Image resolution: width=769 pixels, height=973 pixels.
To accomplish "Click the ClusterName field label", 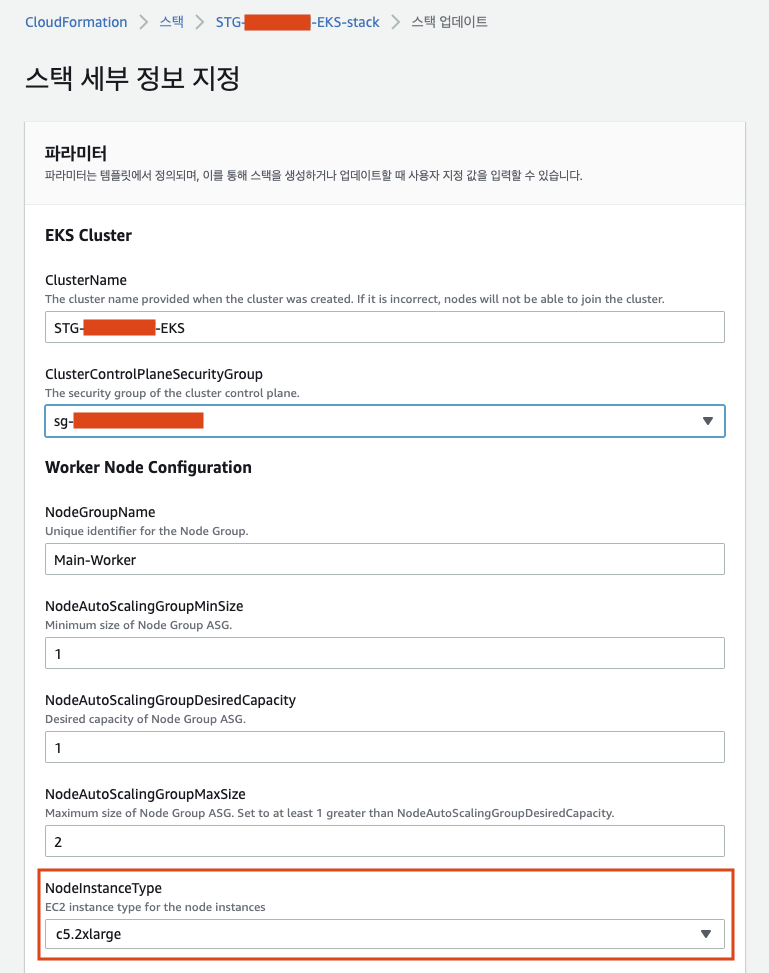I will (x=86, y=280).
